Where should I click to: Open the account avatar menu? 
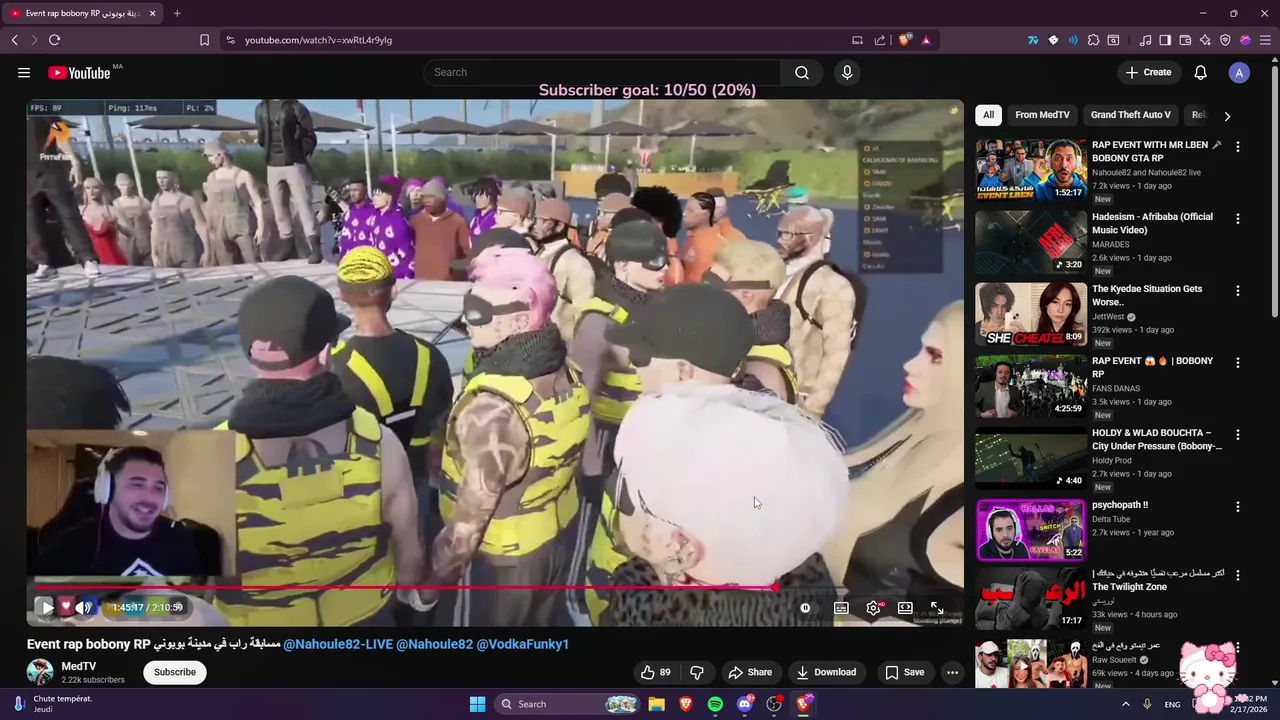point(1239,72)
